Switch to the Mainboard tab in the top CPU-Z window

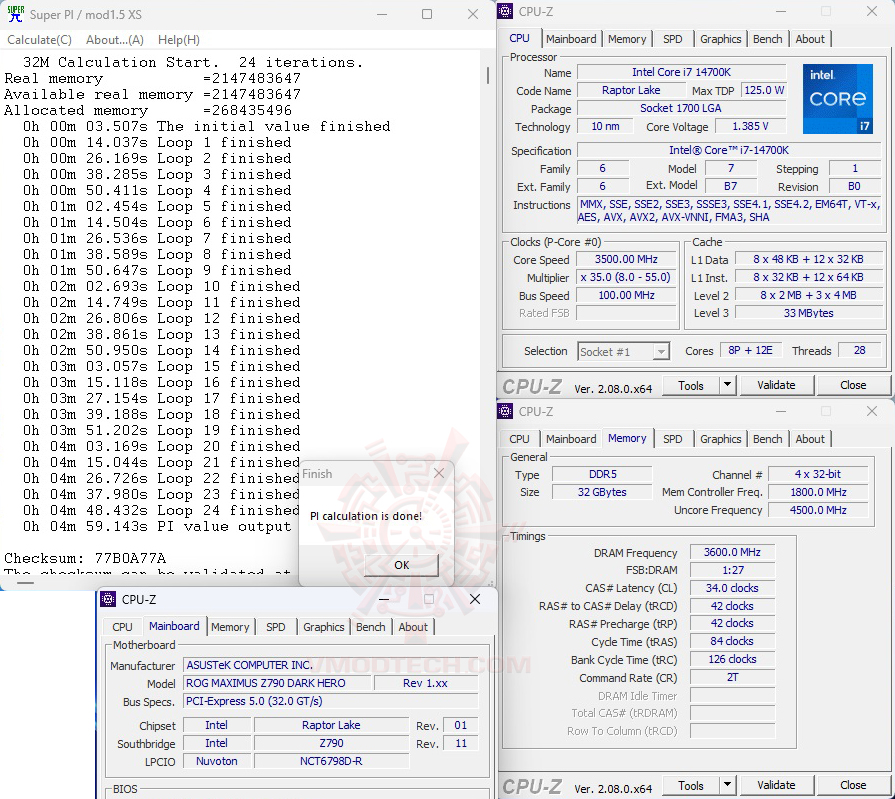pyautogui.click(x=572, y=38)
